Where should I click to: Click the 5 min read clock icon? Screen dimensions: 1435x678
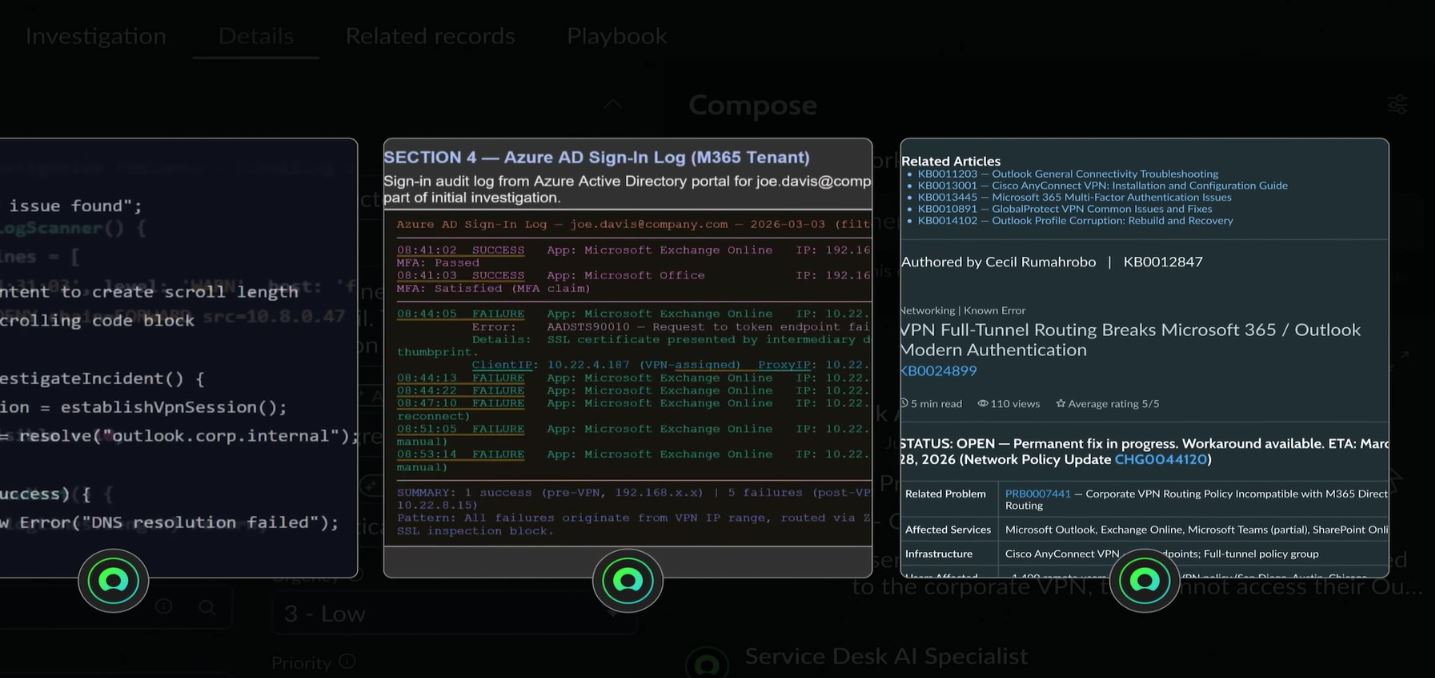point(904,404)
